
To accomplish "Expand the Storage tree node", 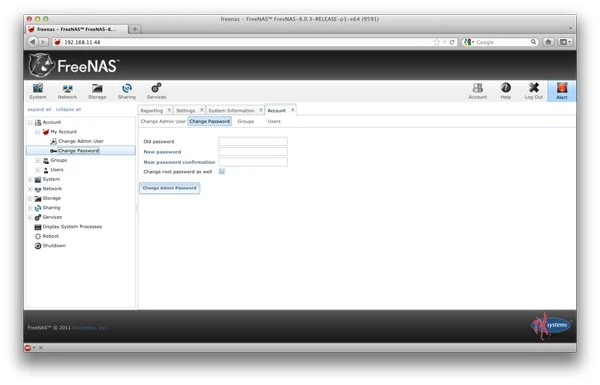I will [30, 199].
